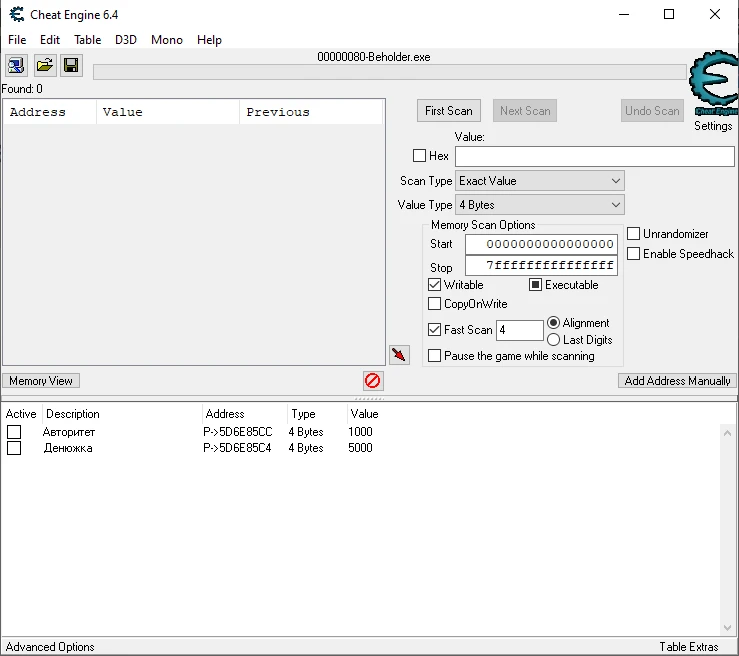Open the process list icon
This screenshot has height=656, width=739.
pyautogui.click(x=16, y=65)
